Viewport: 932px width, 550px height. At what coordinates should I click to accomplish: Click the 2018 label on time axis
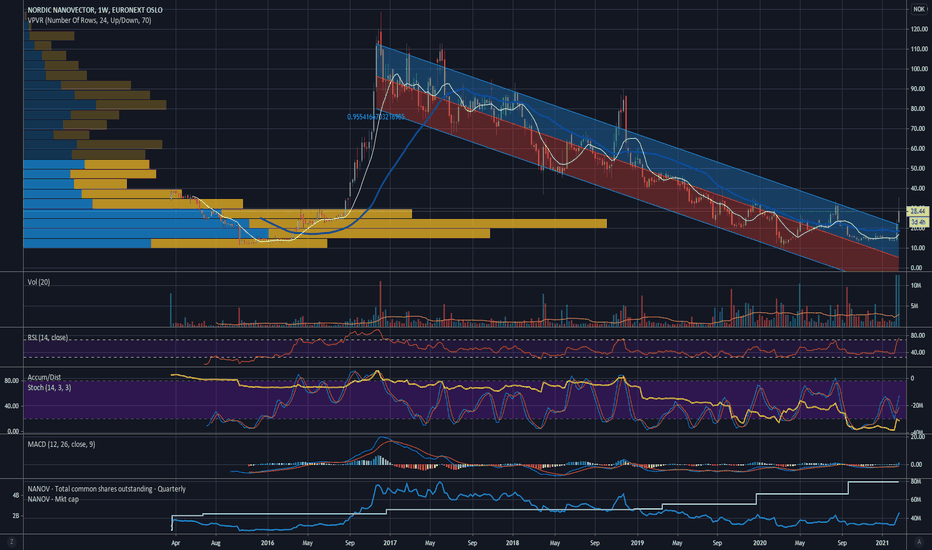click(512, 543)
